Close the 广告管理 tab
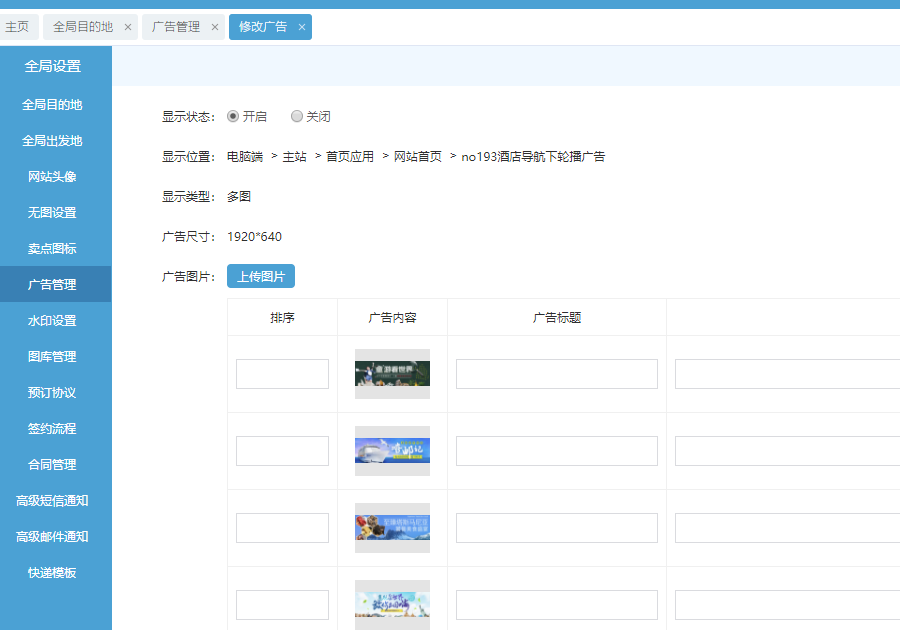The image size is (900, 630). tap(215, 27)
